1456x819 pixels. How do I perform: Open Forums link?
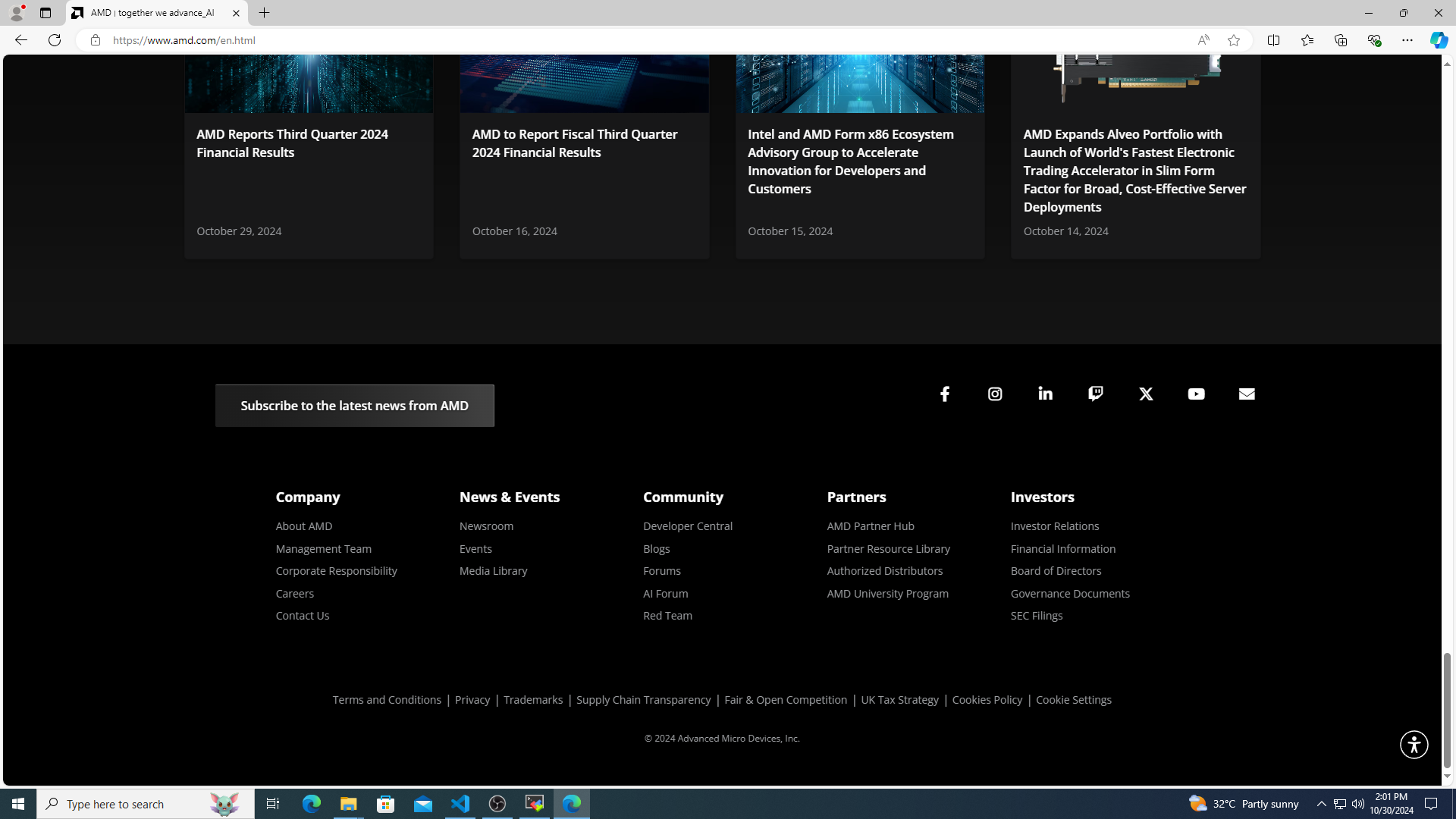pyautogui.click(x=662, y=571)
